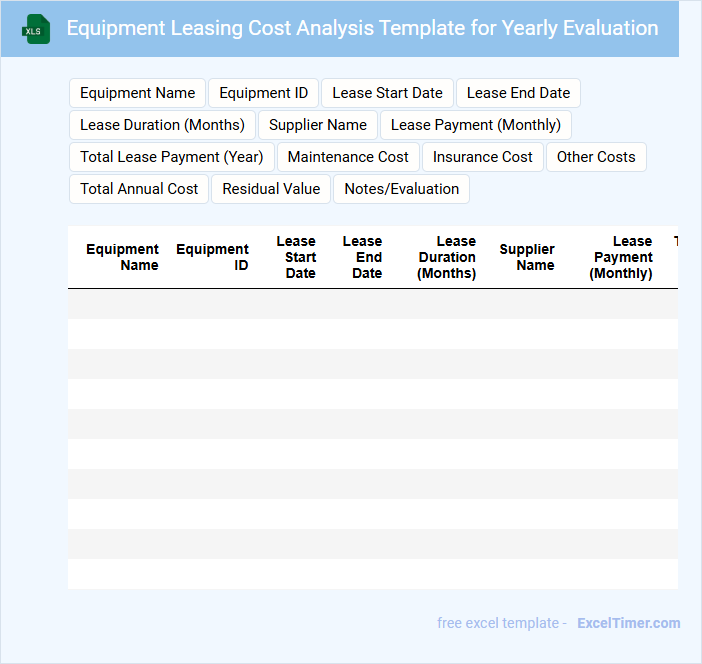Click the green XLS file icon

(36, 29)
